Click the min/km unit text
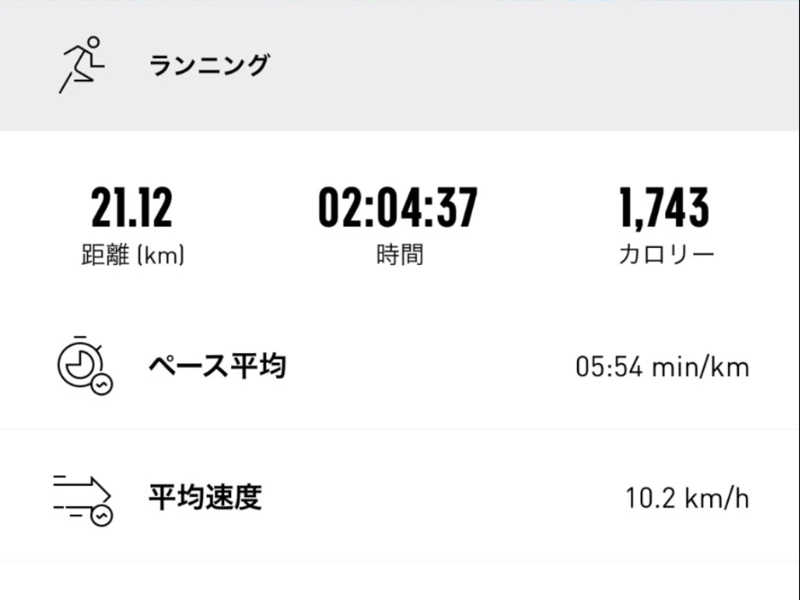 point(700,367)
